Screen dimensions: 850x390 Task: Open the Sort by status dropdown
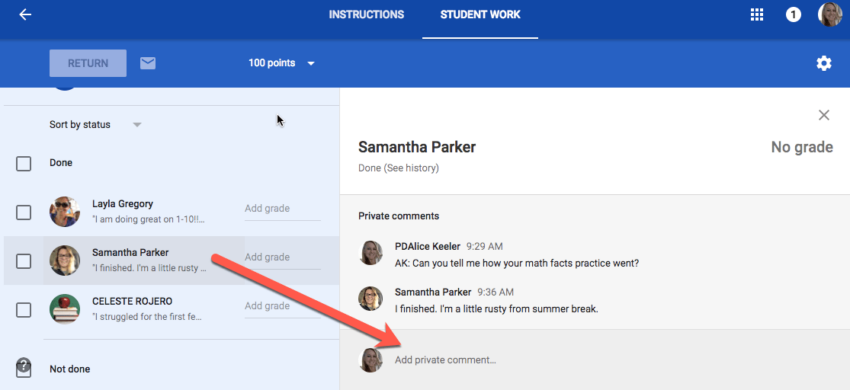pos(95,125)
